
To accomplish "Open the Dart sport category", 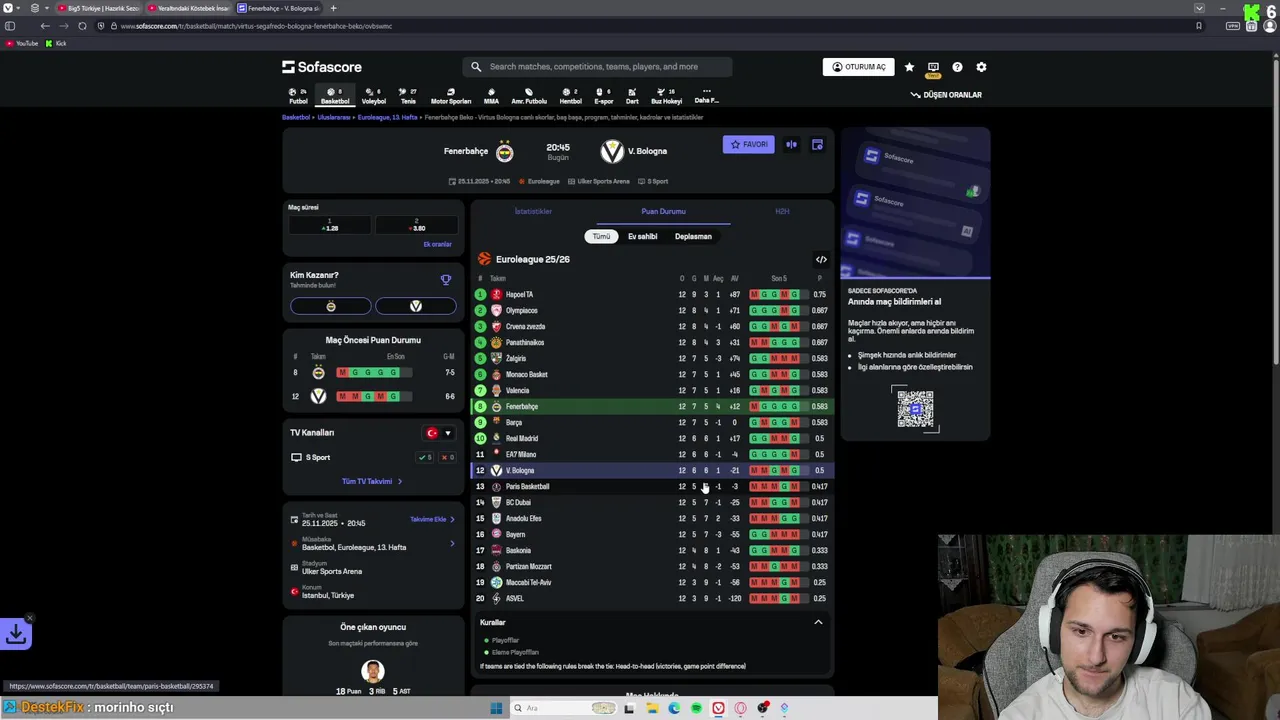I will click(x=632, y=96).
